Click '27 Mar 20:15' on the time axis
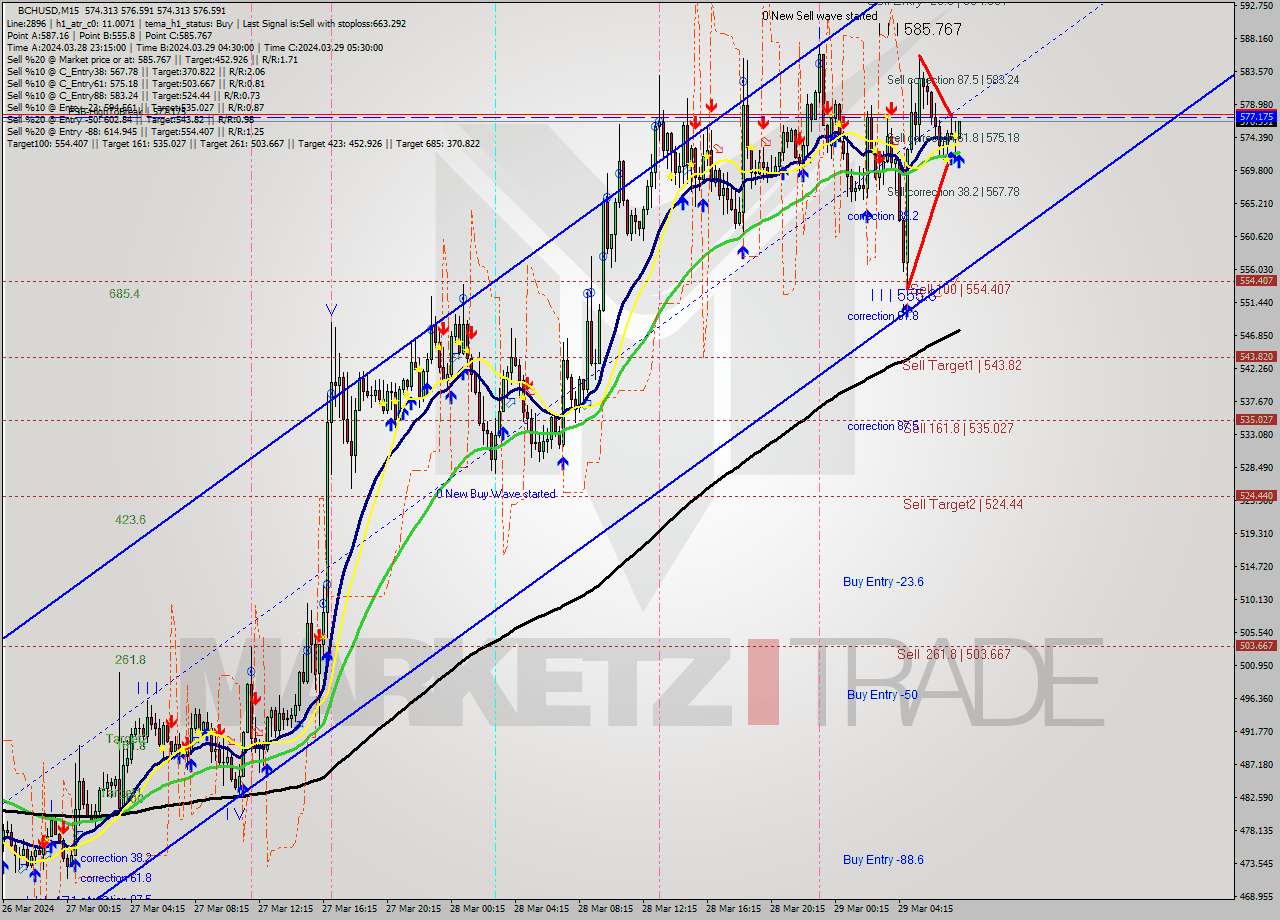 click(414, 910)
